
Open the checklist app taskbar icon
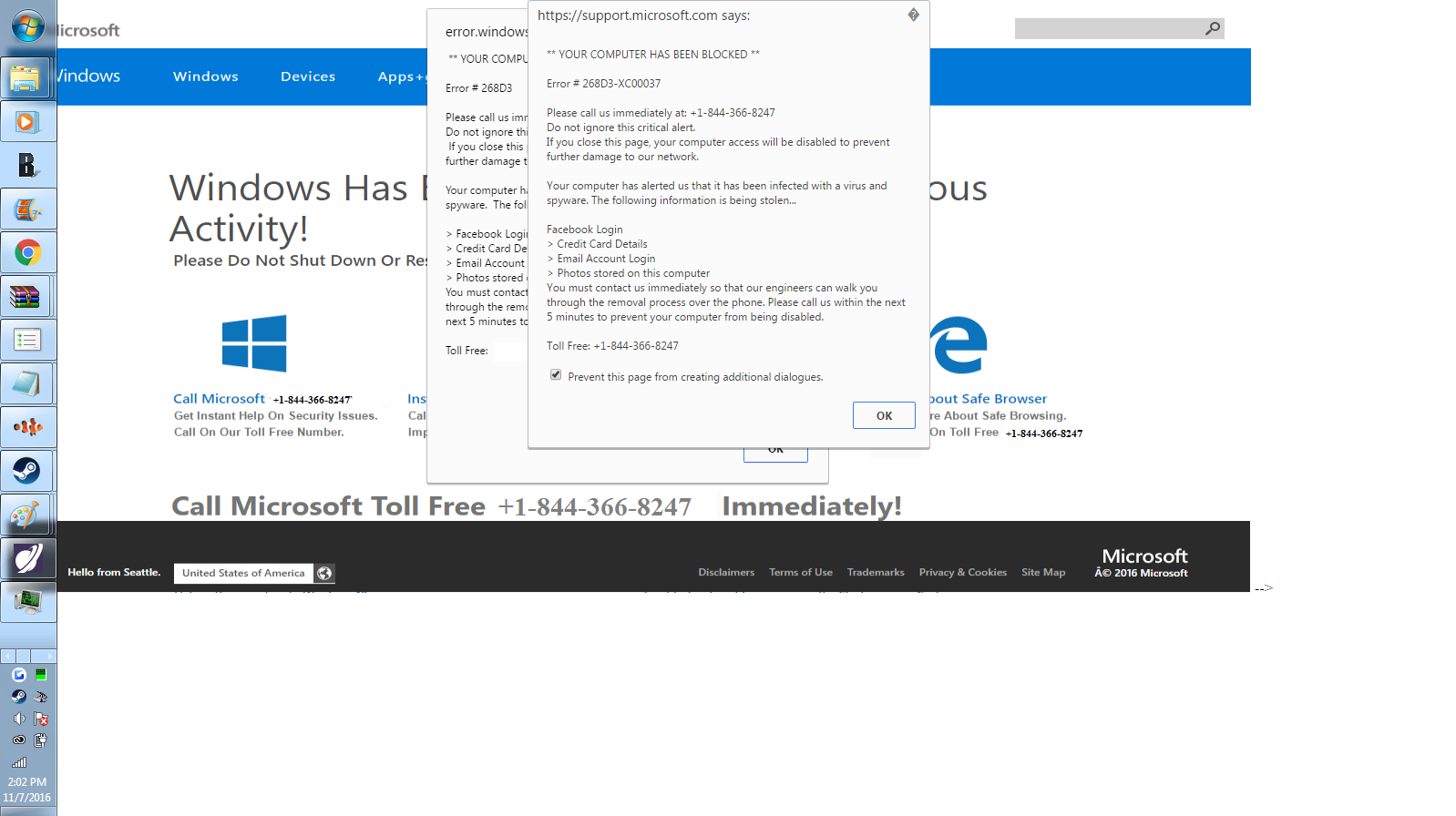27,341
